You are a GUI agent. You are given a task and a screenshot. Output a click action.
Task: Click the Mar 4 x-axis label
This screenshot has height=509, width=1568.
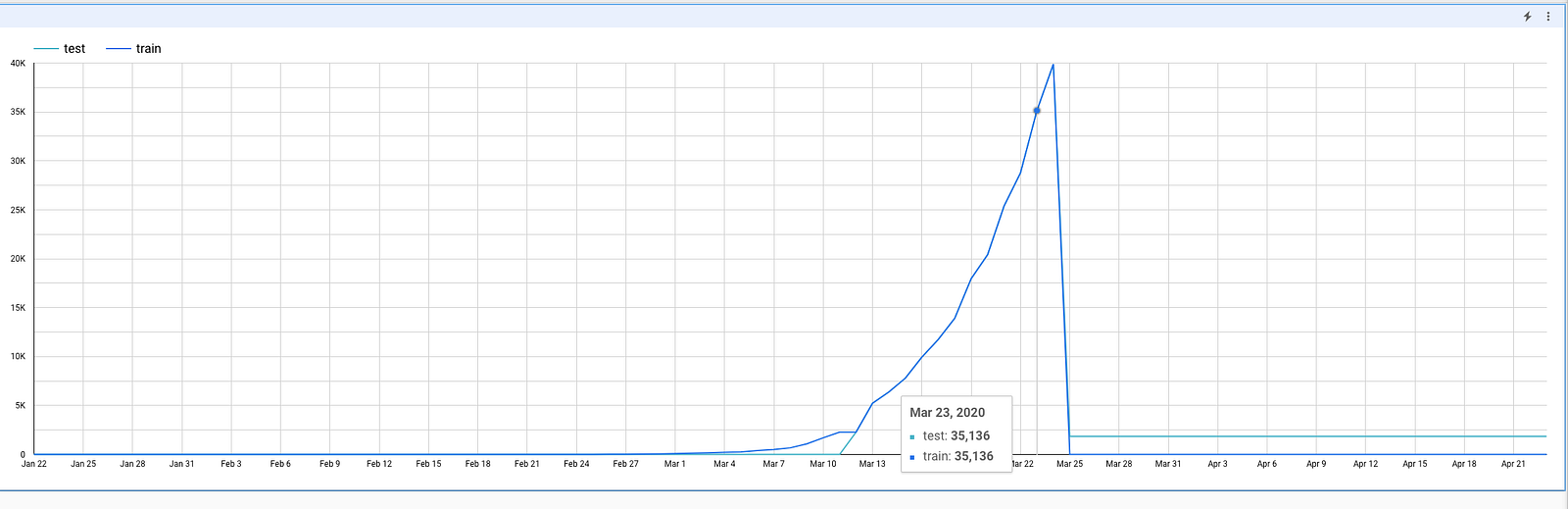click(x=724, y=464)
